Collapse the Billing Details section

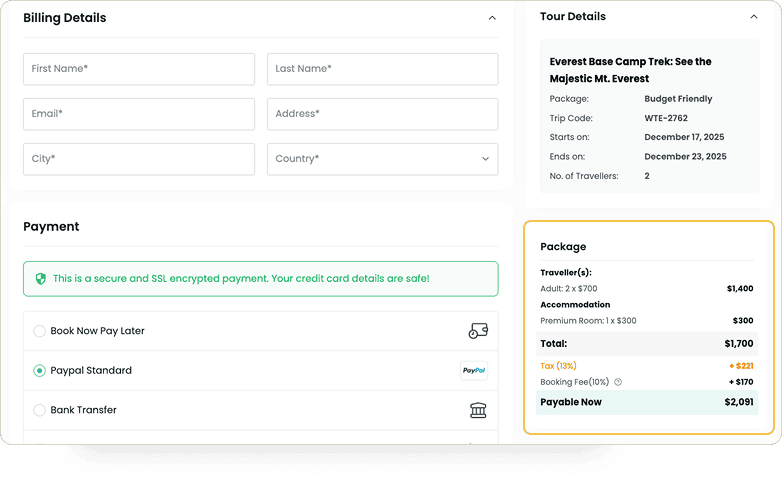tap(492, 18)
